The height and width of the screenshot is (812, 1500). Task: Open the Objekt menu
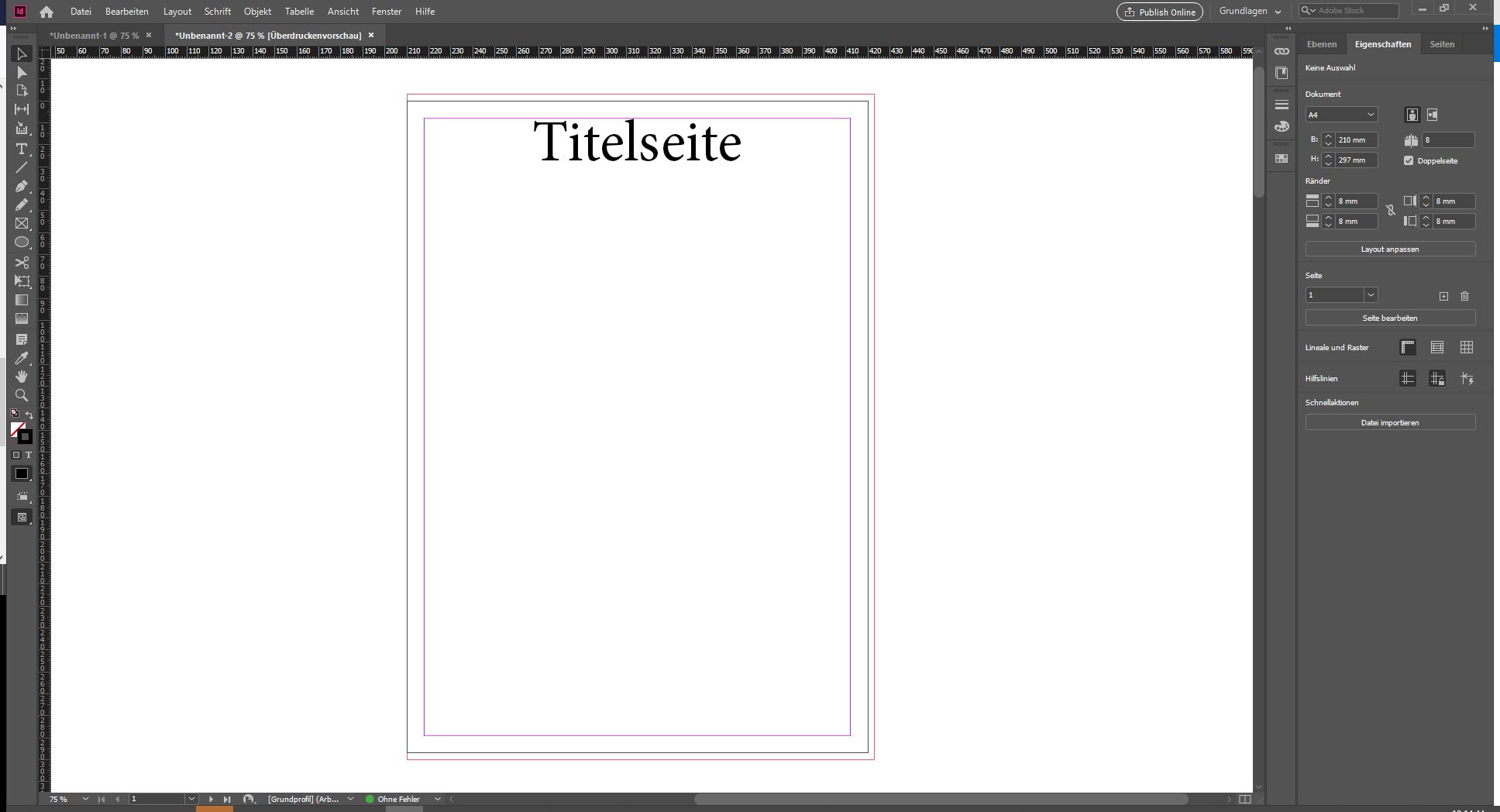click(257, 12)
